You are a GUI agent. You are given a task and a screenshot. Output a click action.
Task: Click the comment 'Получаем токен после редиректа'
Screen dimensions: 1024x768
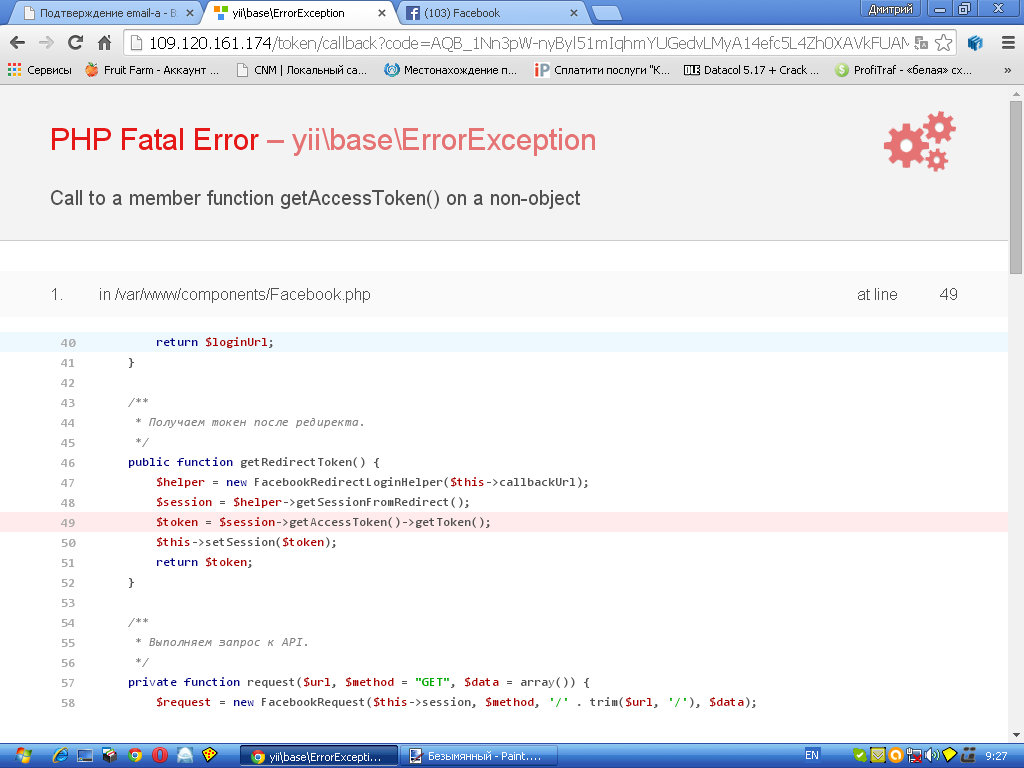click(x=250, y=423)
